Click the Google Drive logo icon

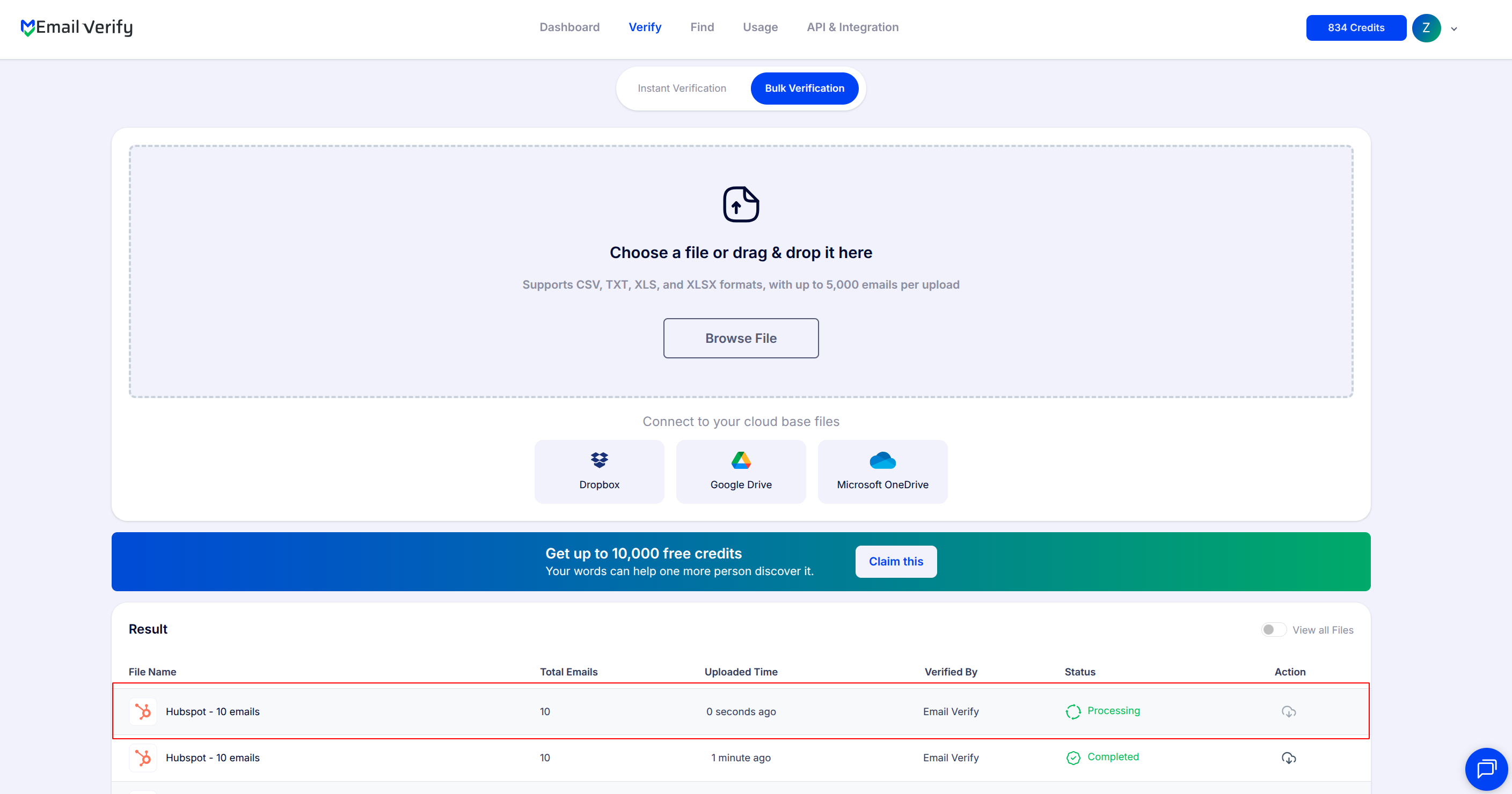click(741, 460)
